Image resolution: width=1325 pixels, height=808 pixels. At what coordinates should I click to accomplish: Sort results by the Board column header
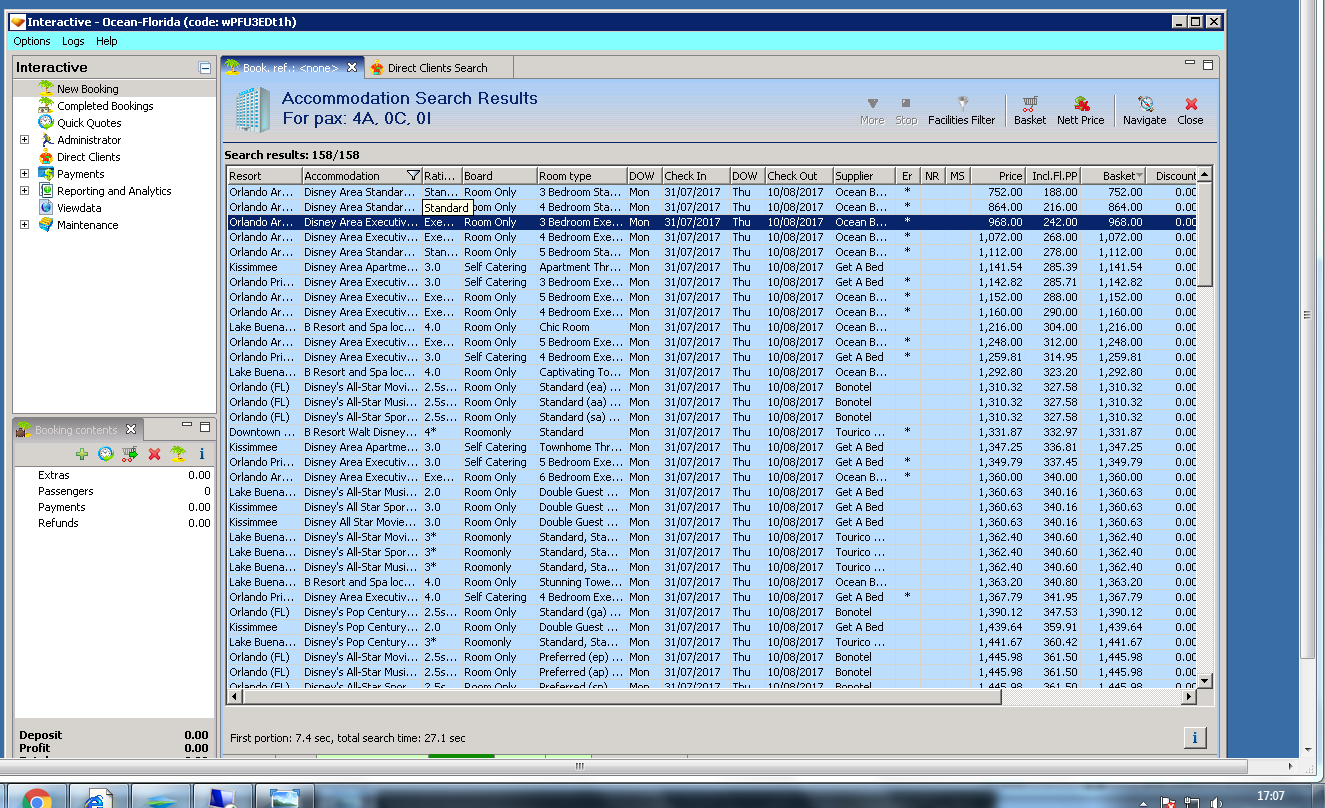tap(499, 176)
